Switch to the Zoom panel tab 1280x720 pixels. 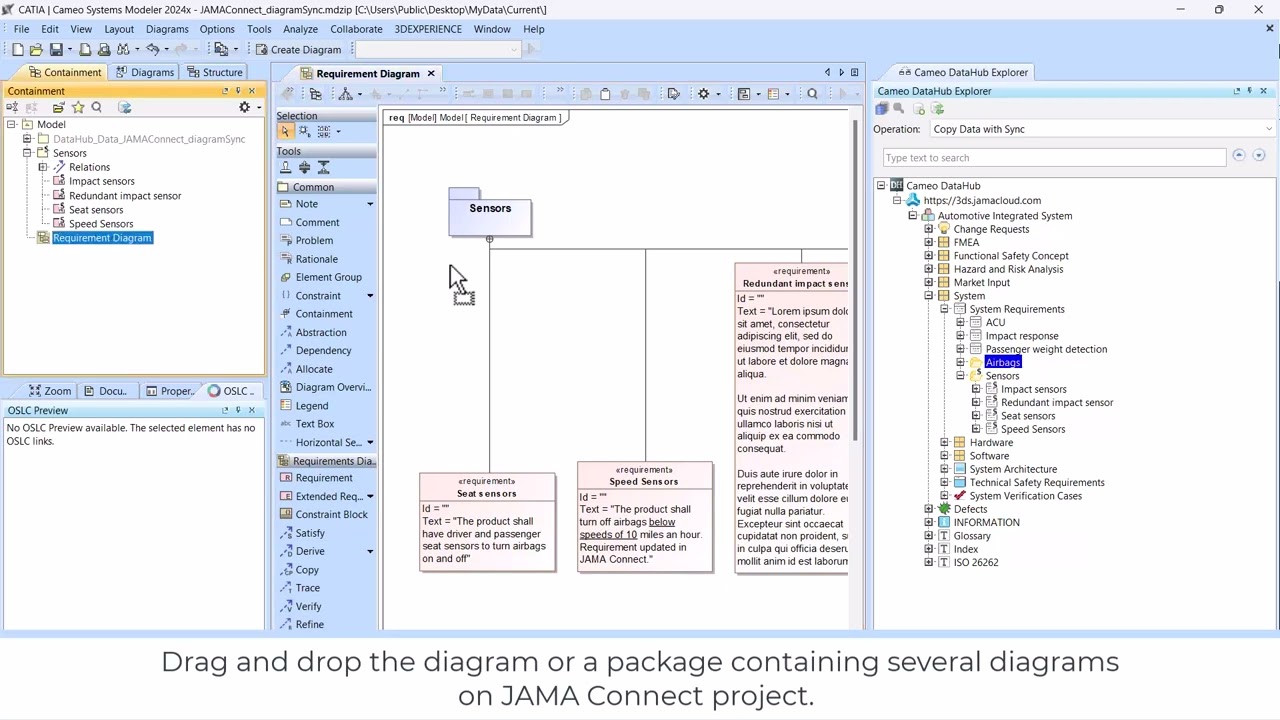click(50, 391)
